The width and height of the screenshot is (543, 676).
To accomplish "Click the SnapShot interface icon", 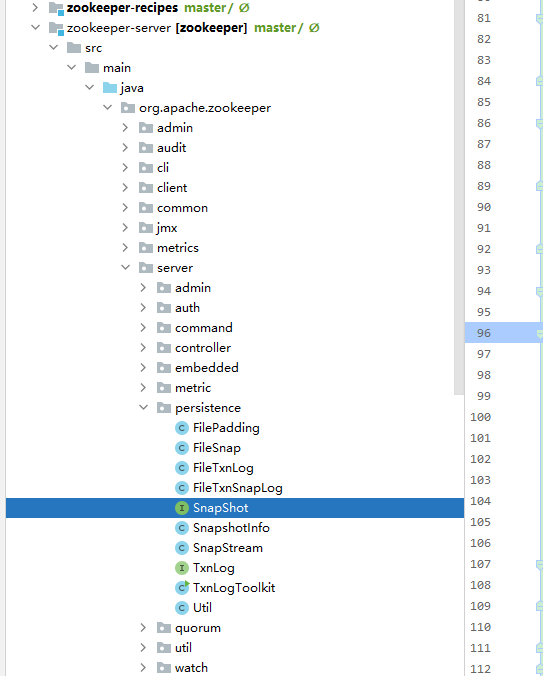I will click(x=182, y=508).
